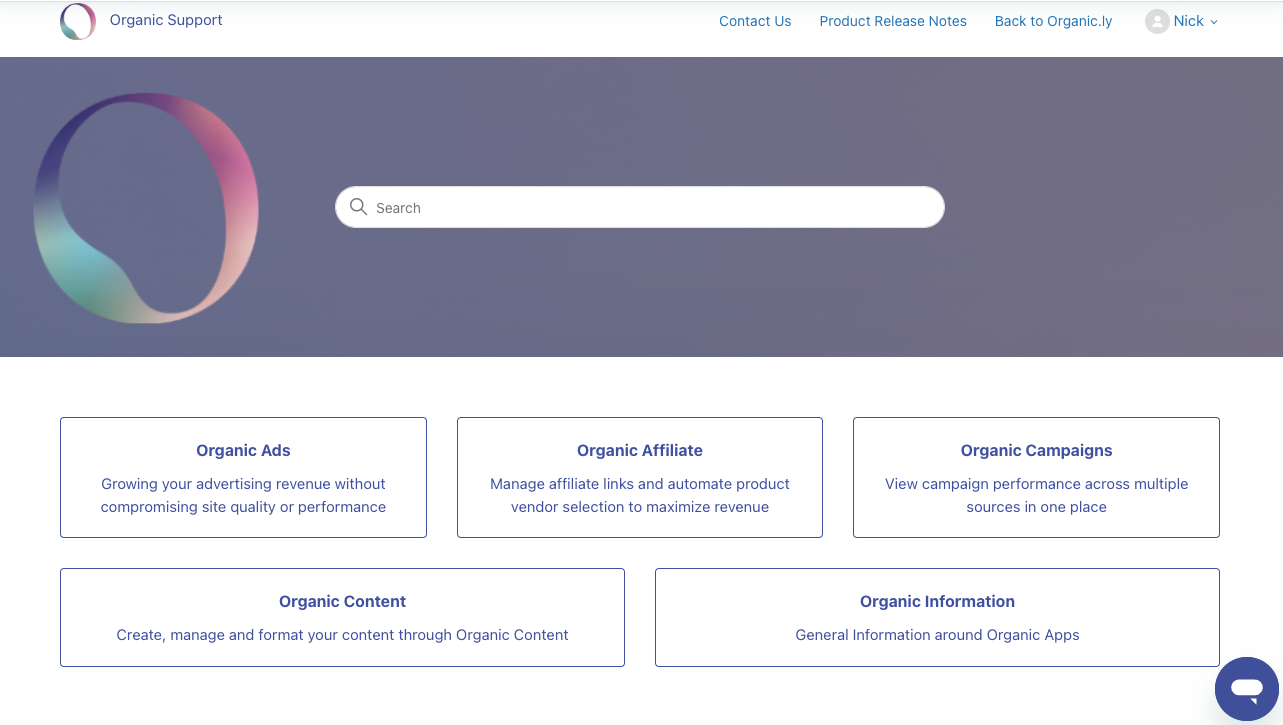Screen dimensions: 1283x725
Task: Click the Nick username text
Action: [x=1188, y=21]
